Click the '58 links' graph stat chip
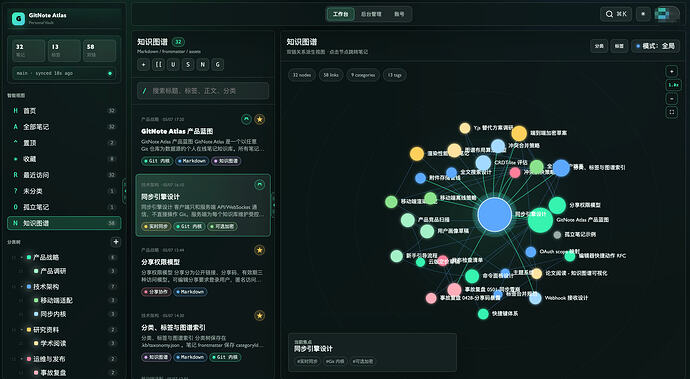The height and width of the screenshot is (379, 690). pyautogui.click(x=331, y=75)
